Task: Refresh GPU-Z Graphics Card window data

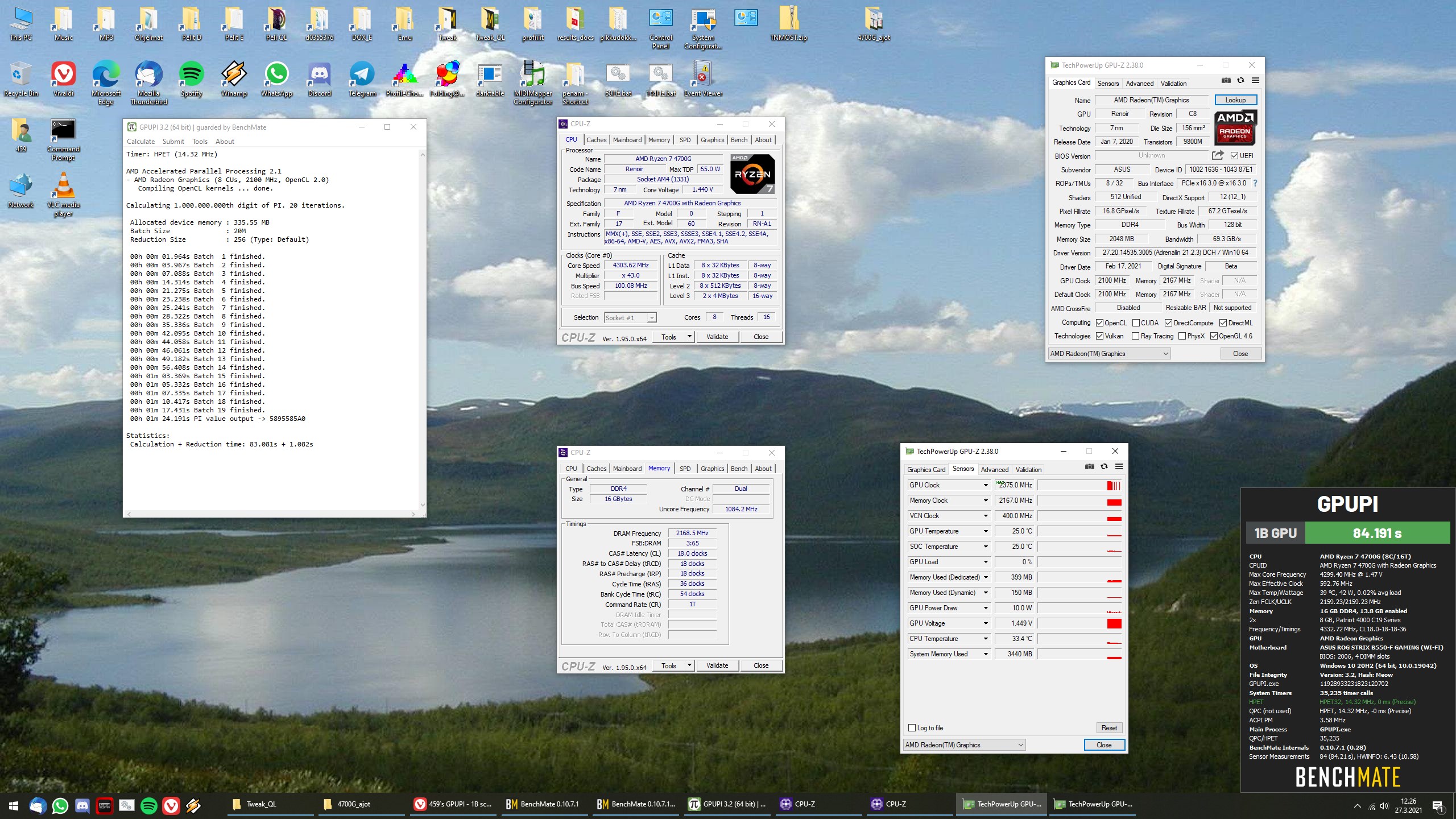Action: 1240,81
